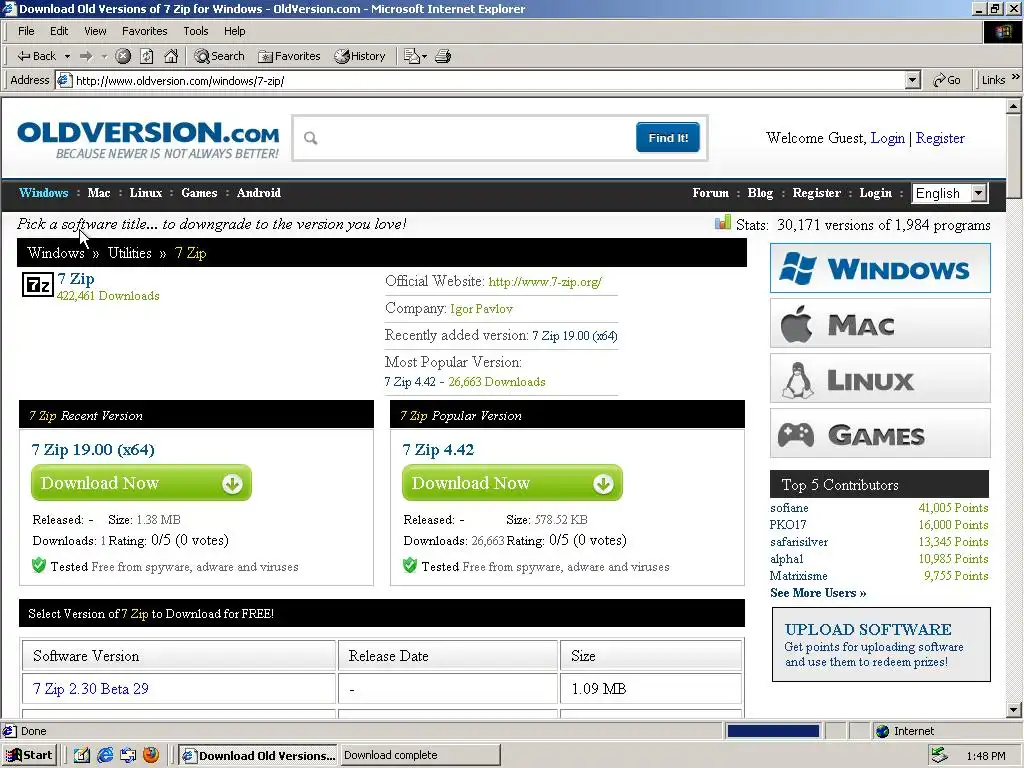Expand the address bar dropdown arrow
This screenshot has height=768, width=1024.
pos(913,80)
